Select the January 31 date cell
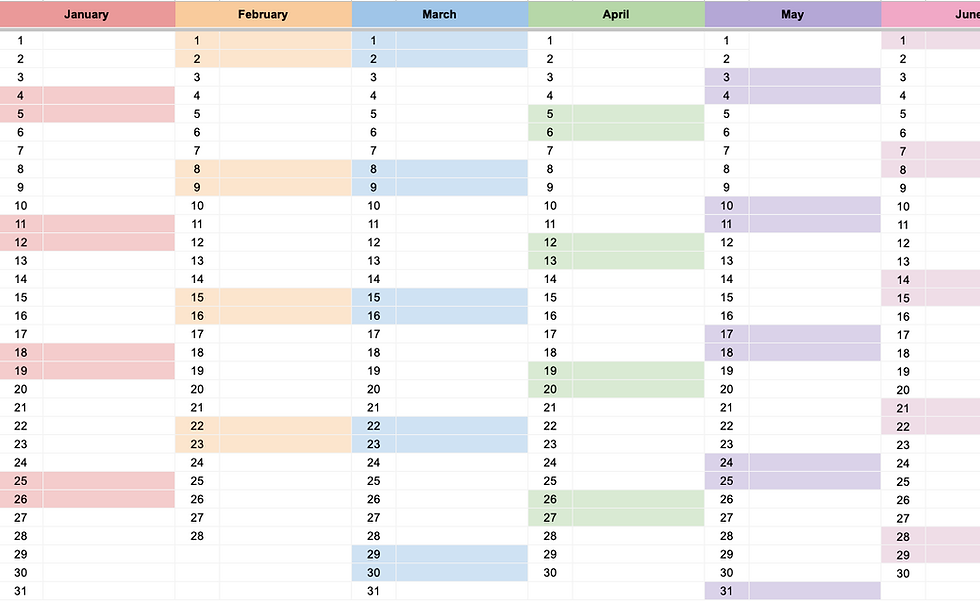Screen dimensions: 980x602 coord(21,591)
